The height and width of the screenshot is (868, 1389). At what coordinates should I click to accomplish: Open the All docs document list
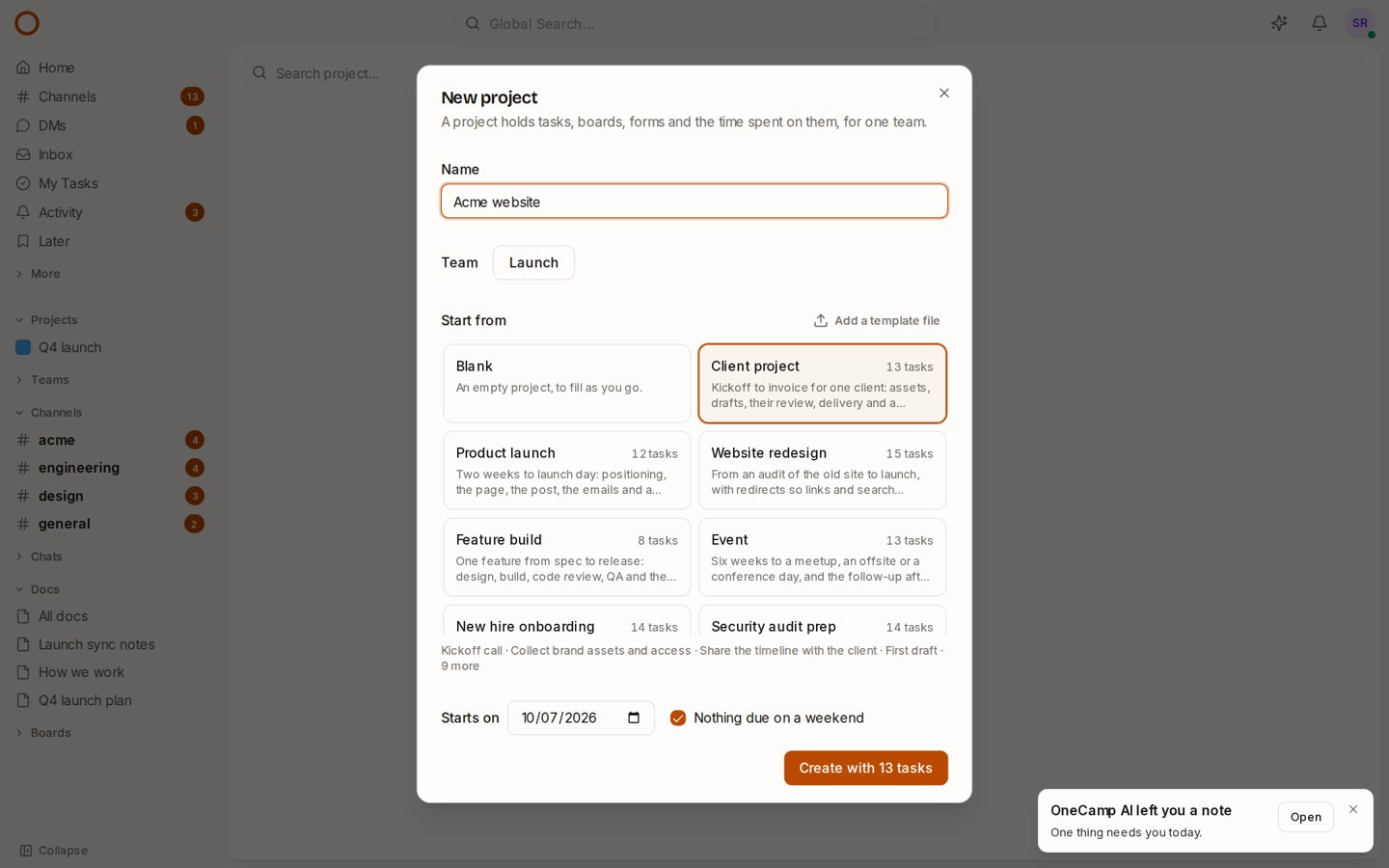point(110,616)
